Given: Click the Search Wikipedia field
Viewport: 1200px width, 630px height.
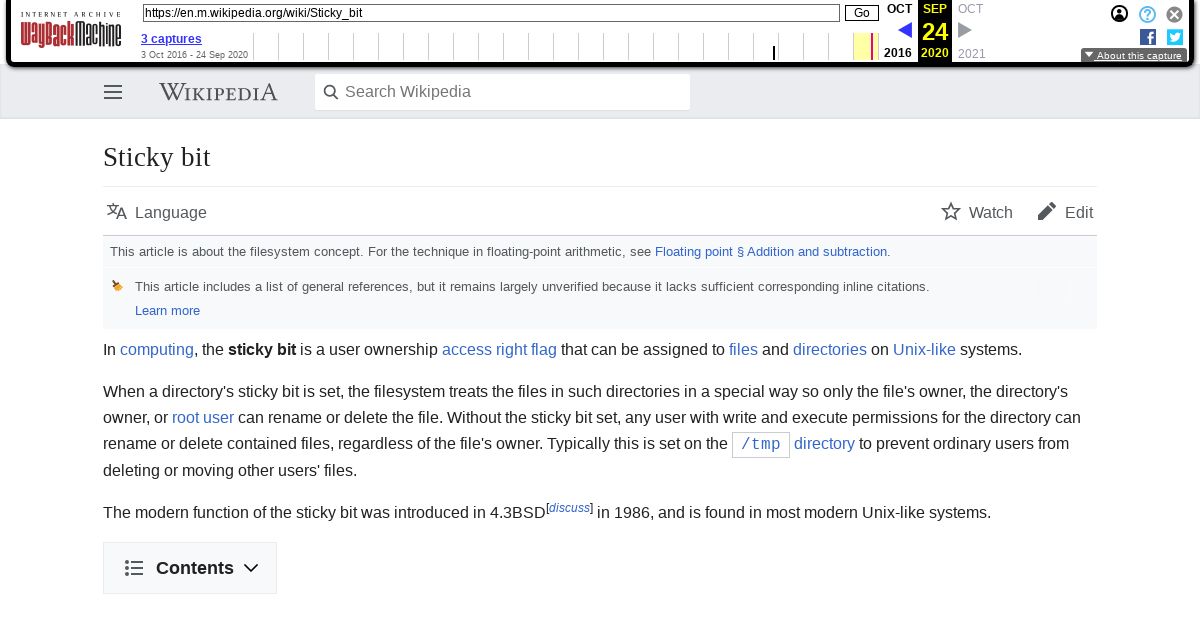Looking at the screenshot, I should [x=502, y=92].
